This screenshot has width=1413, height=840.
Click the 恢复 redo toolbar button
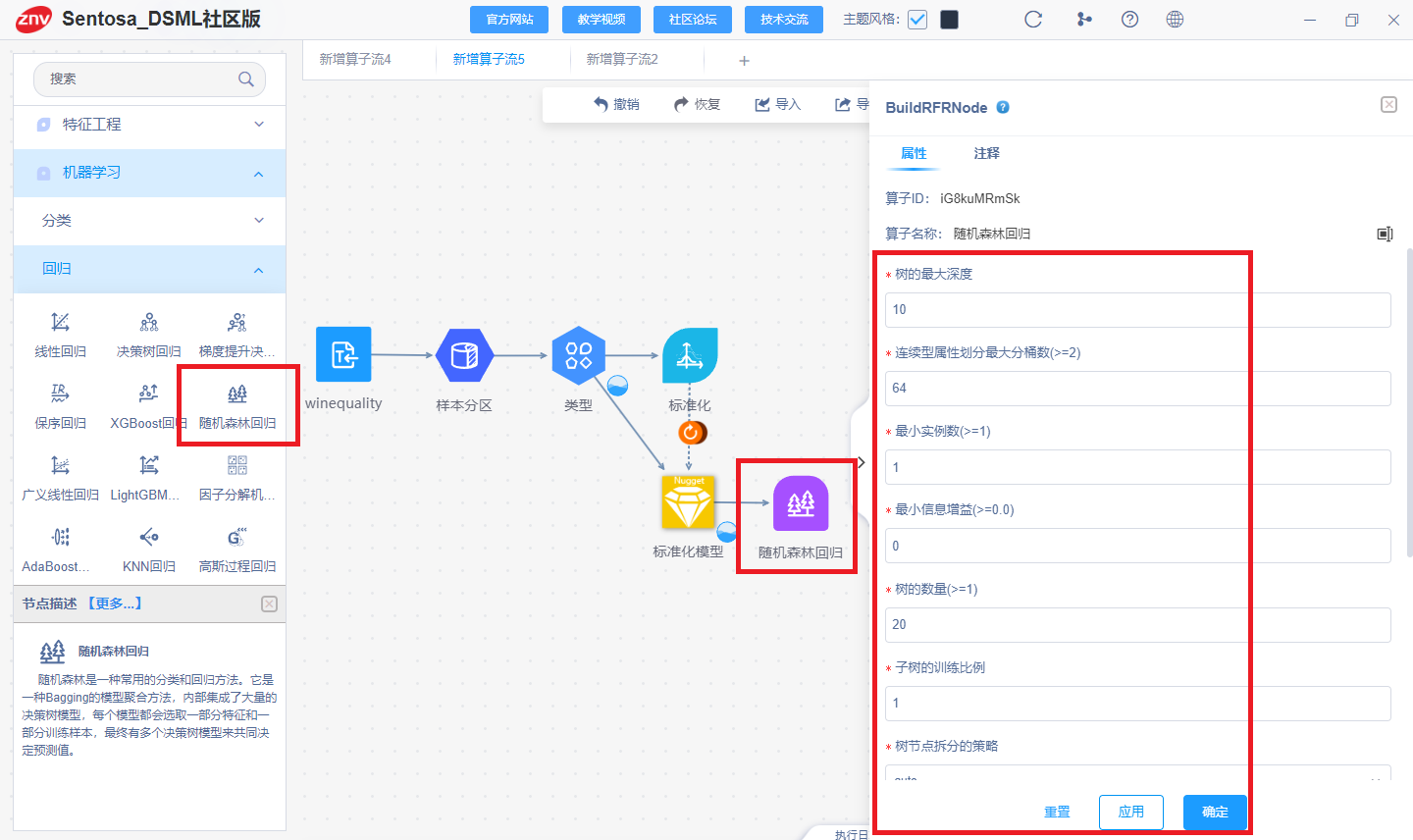698,104
